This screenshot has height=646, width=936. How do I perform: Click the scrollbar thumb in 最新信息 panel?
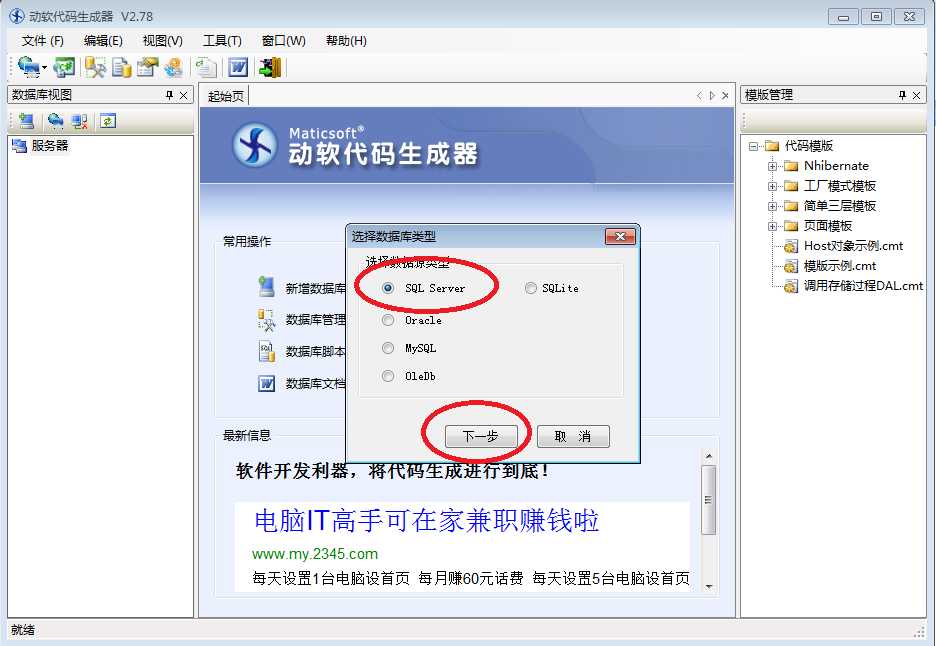pos(709,500)
